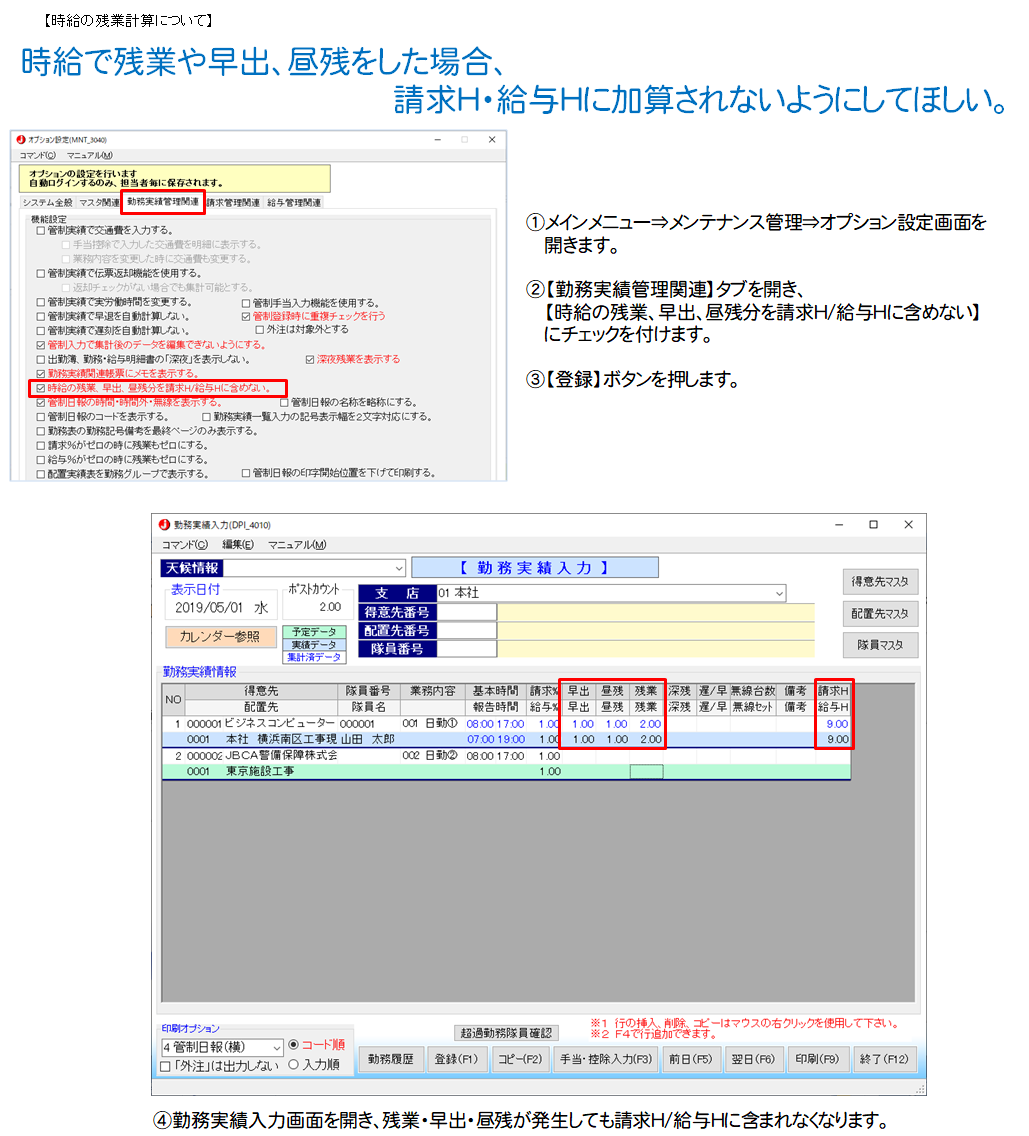Click the カレンダー参照 button
Screen dimensions: 1029x1136
click(x=219, y=636)
